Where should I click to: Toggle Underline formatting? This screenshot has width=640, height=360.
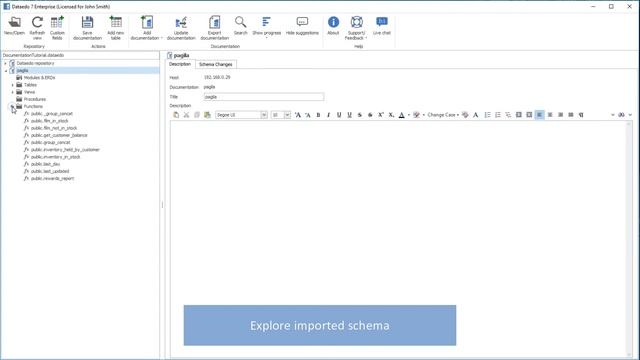(x=339, y=115)
